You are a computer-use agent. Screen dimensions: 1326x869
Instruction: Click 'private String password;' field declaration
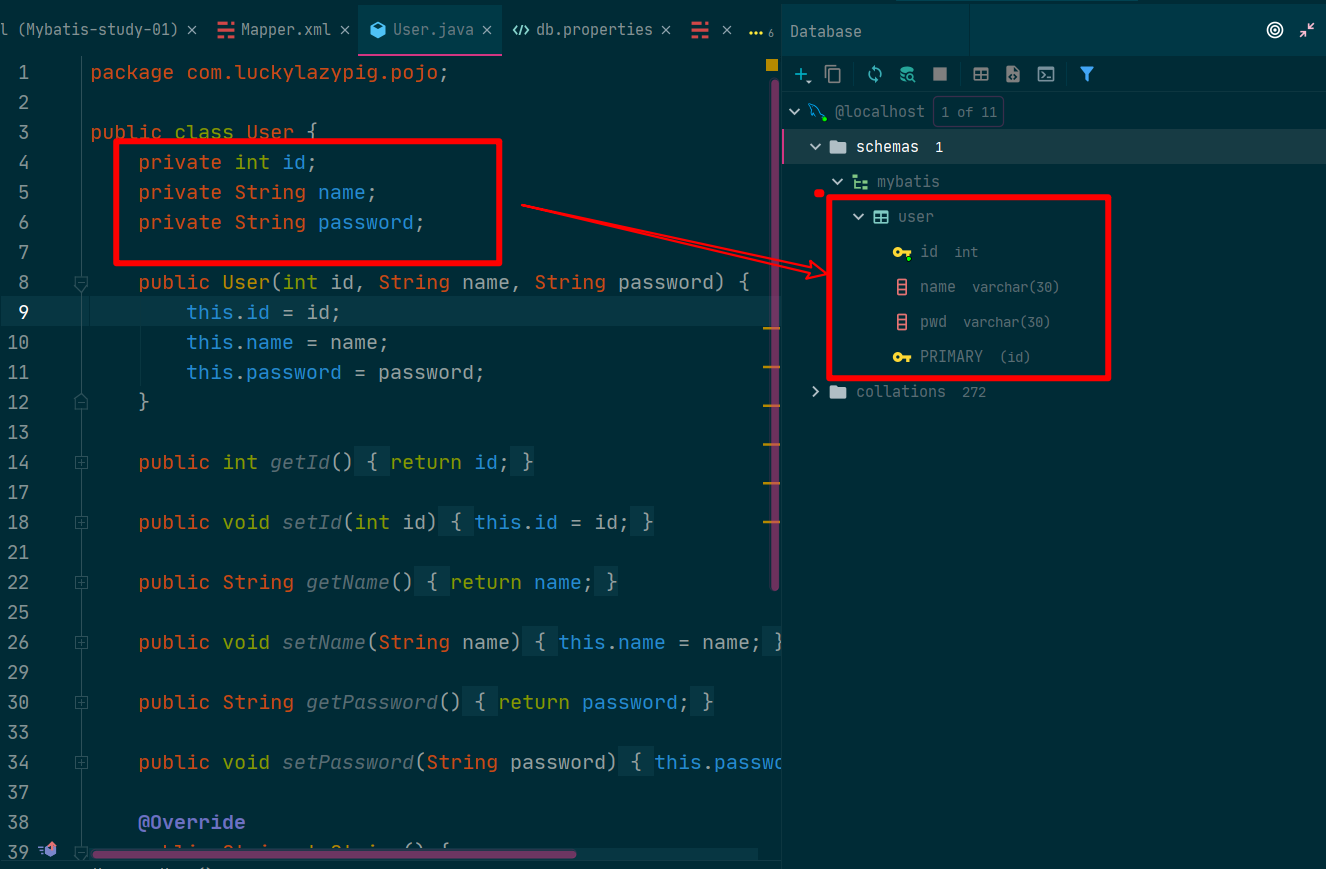coord(281,222)
